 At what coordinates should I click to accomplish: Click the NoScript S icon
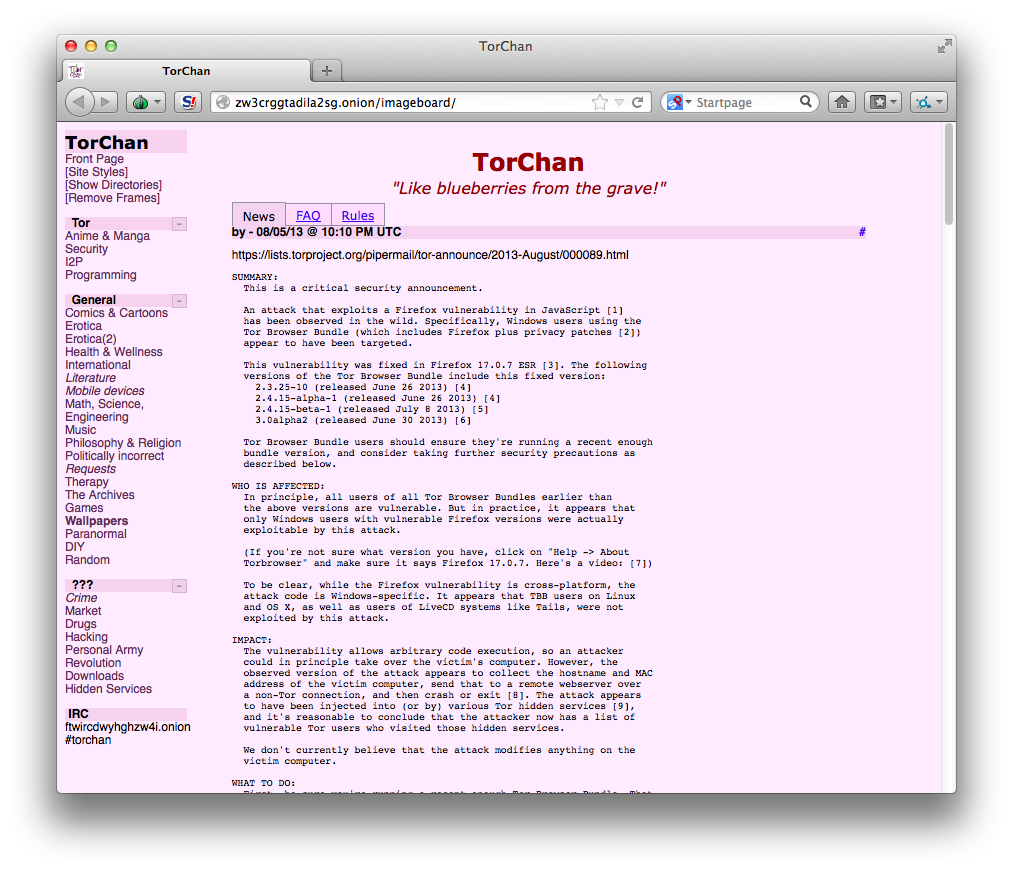189,102
